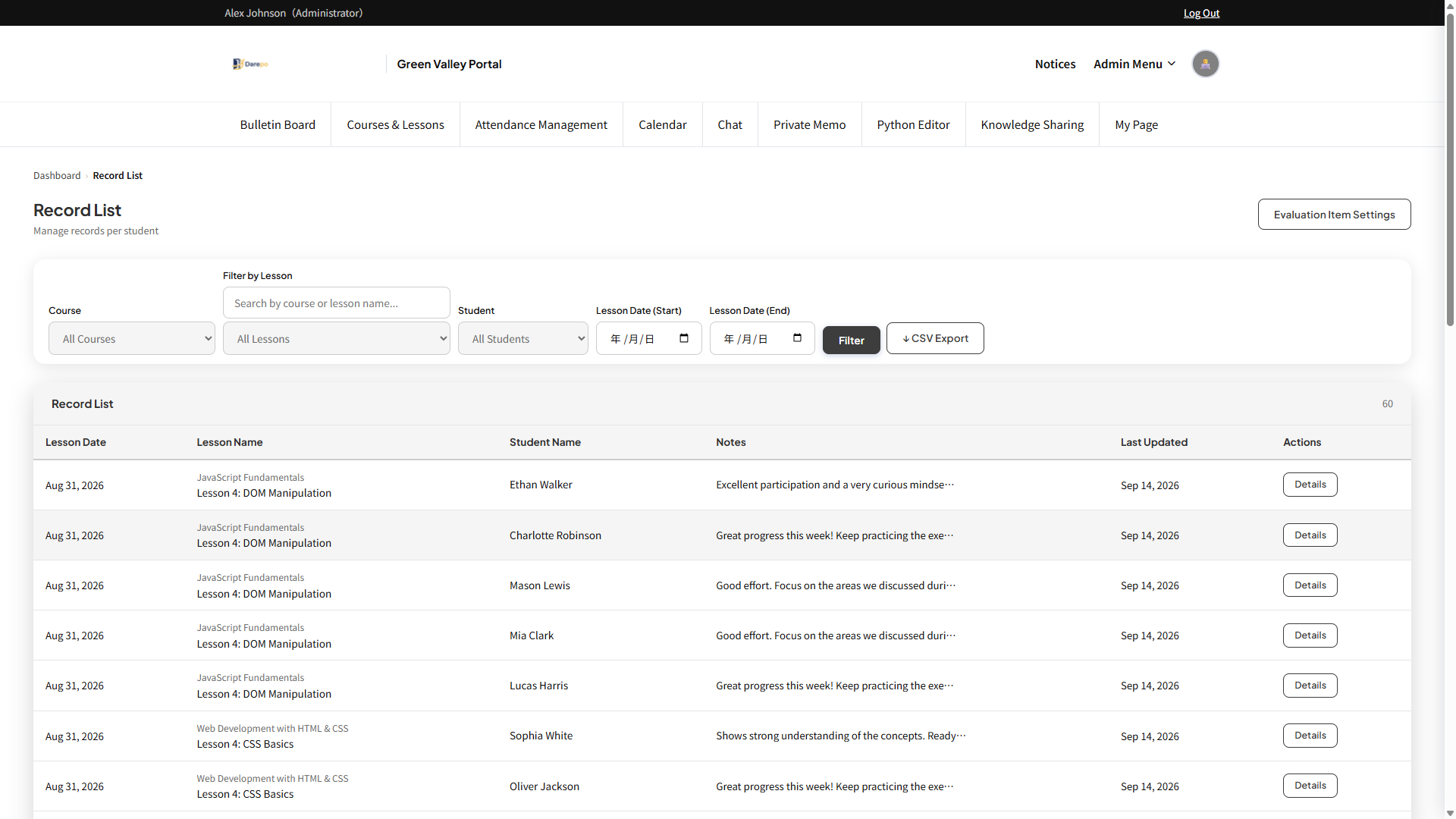Click the Dashboard breadcrumb link
Image resolution: width=1456 pixels, height=819 pixels.
coord(57,175)
